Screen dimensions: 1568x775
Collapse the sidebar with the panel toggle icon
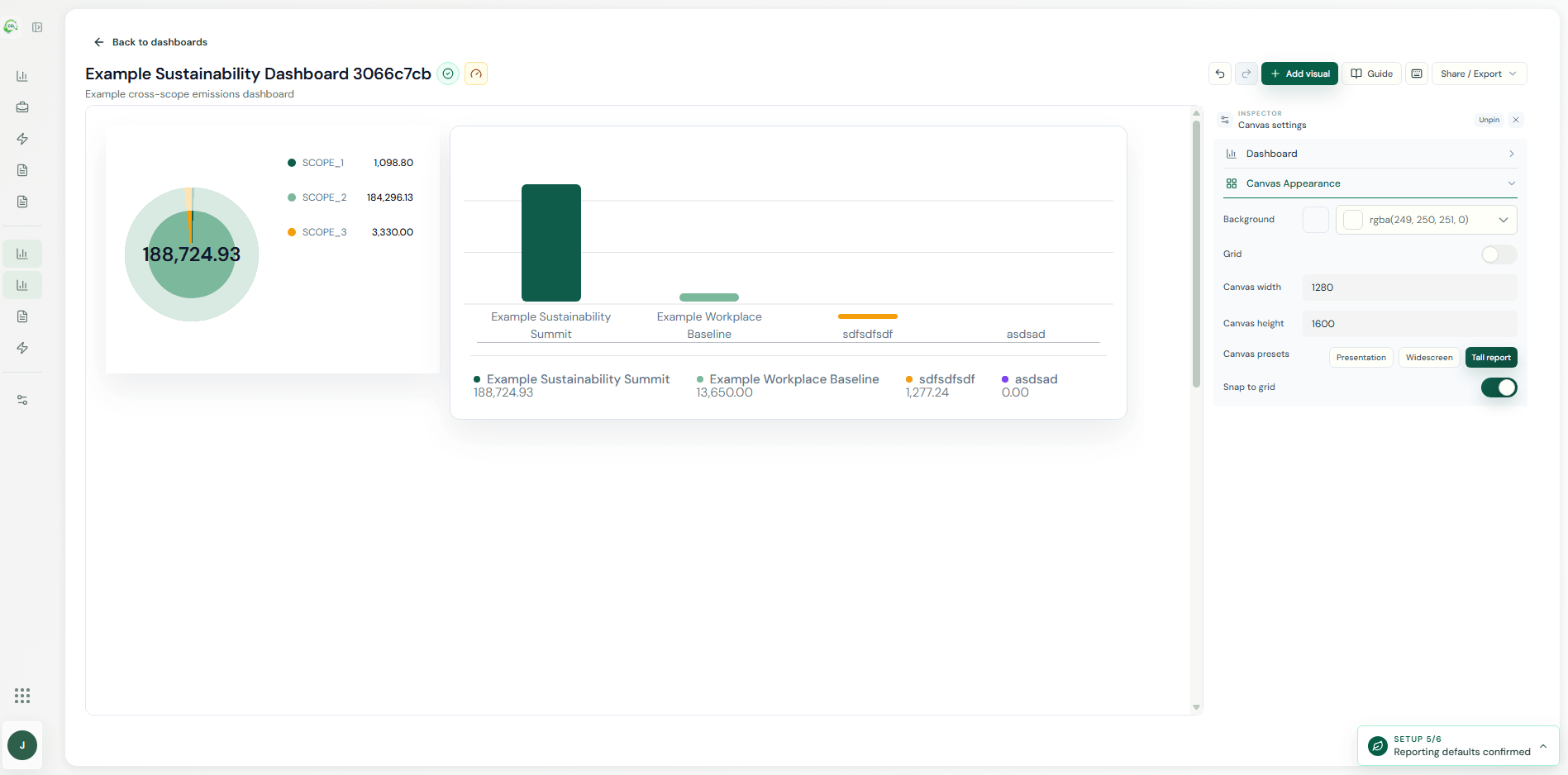coord(37,27)
